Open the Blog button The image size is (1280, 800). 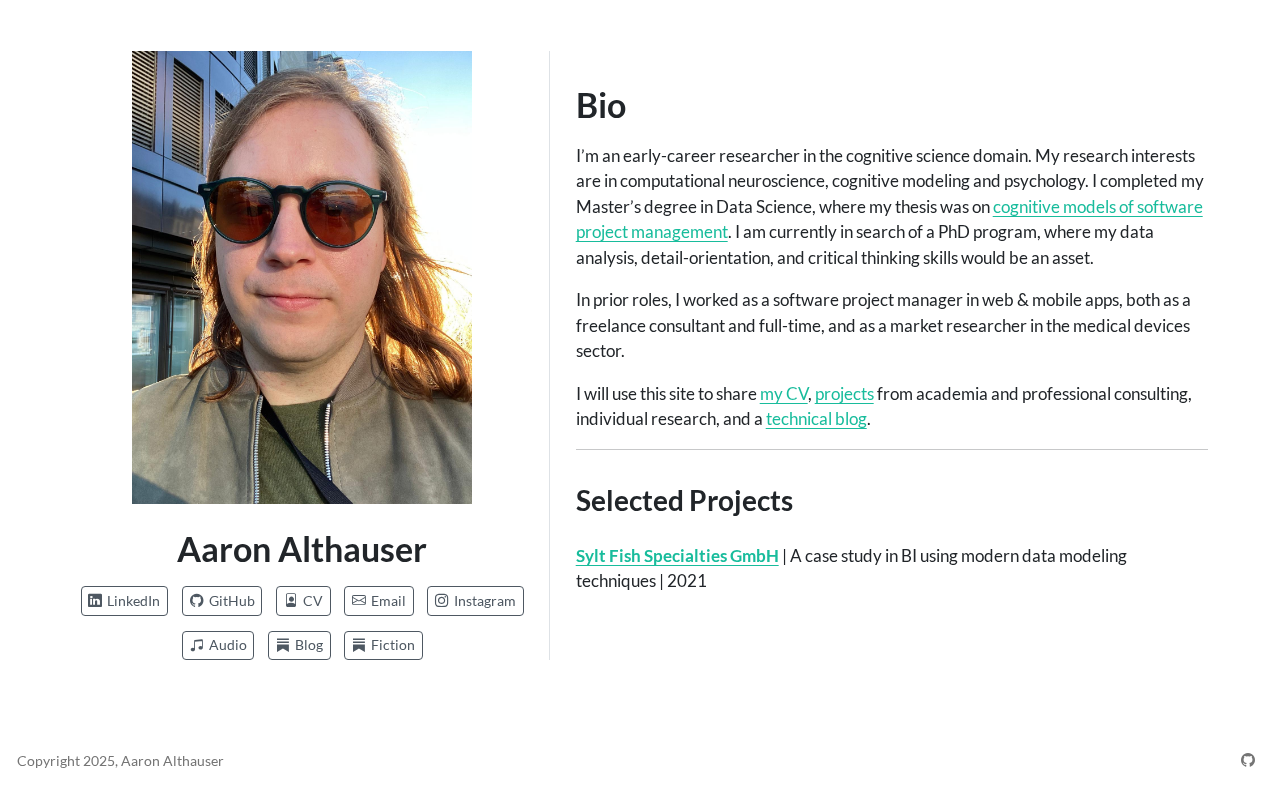coord(299,646)
